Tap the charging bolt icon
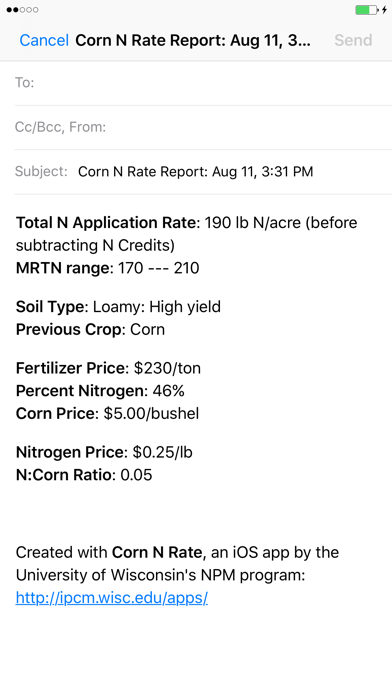 384,10
